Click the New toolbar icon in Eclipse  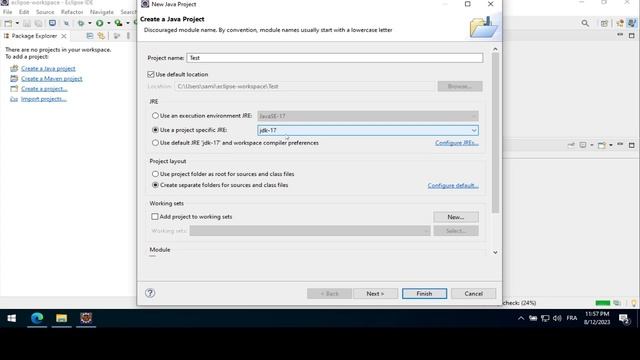[x=8, y=23]
